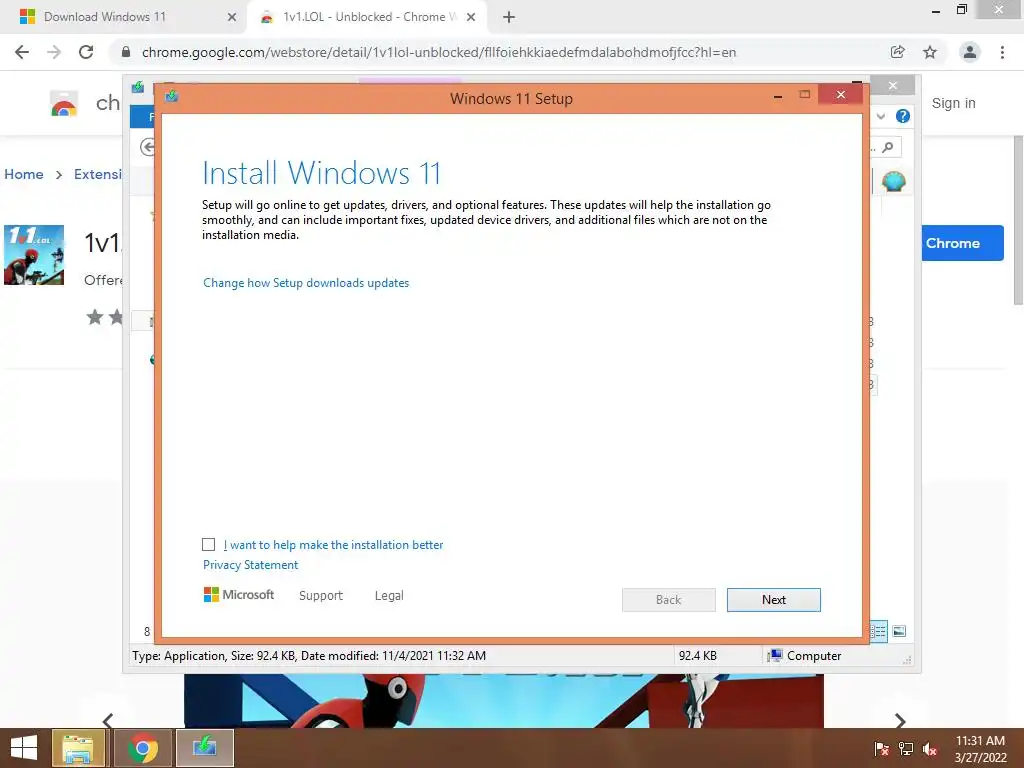1024x768 pixels.
Task: Open File Explorer help icon
Action: pyautogui.click(x=903, y=116)
